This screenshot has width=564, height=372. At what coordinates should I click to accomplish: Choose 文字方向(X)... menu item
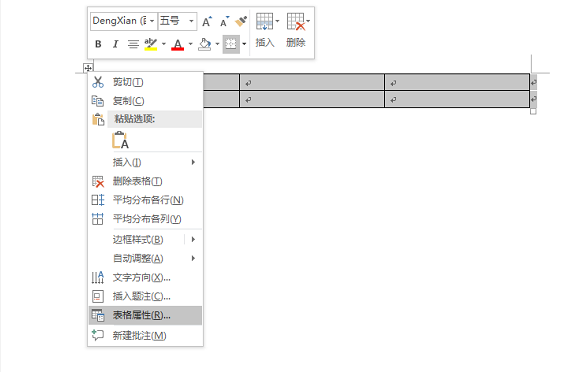click(145, 277)
